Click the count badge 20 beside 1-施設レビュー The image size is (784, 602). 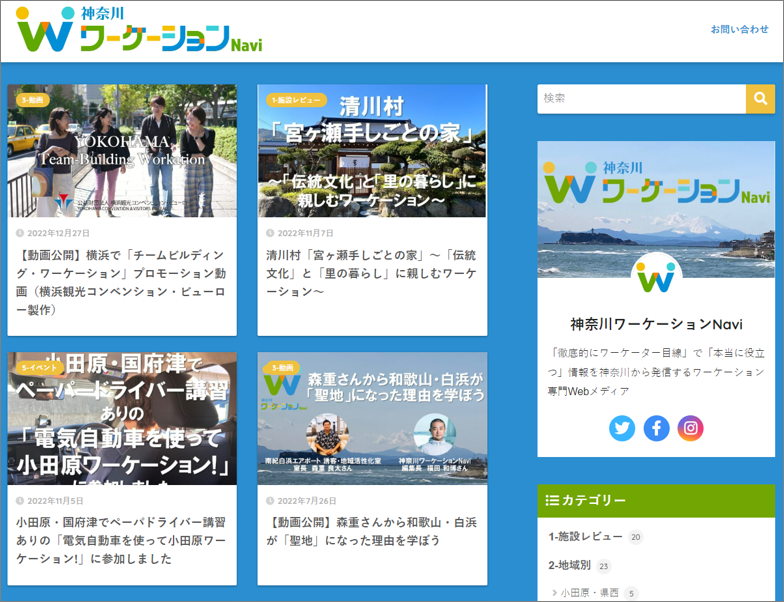click(636, 537)
